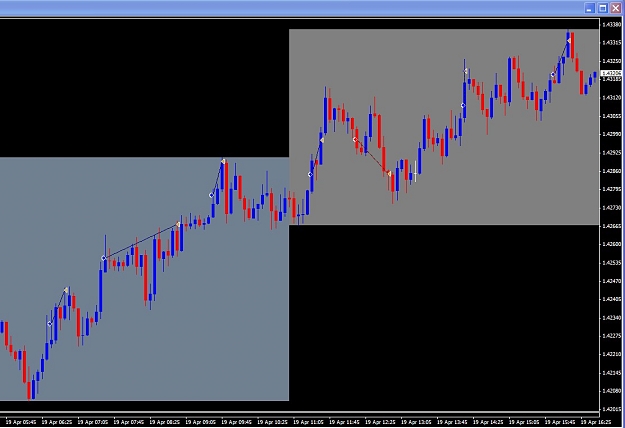Viewport: 625px width, 428px height.
Task: Click the 19 Apr 06:25 time label
Action: (x=57, y=422)
